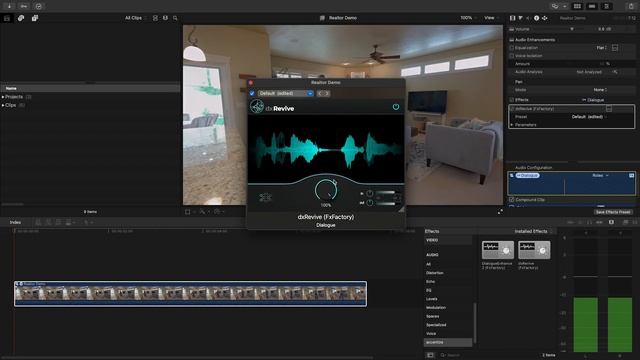This screenshot has width=640, height=360.
Task: Open the Equalization editor icon
Action: pos(615,48)
